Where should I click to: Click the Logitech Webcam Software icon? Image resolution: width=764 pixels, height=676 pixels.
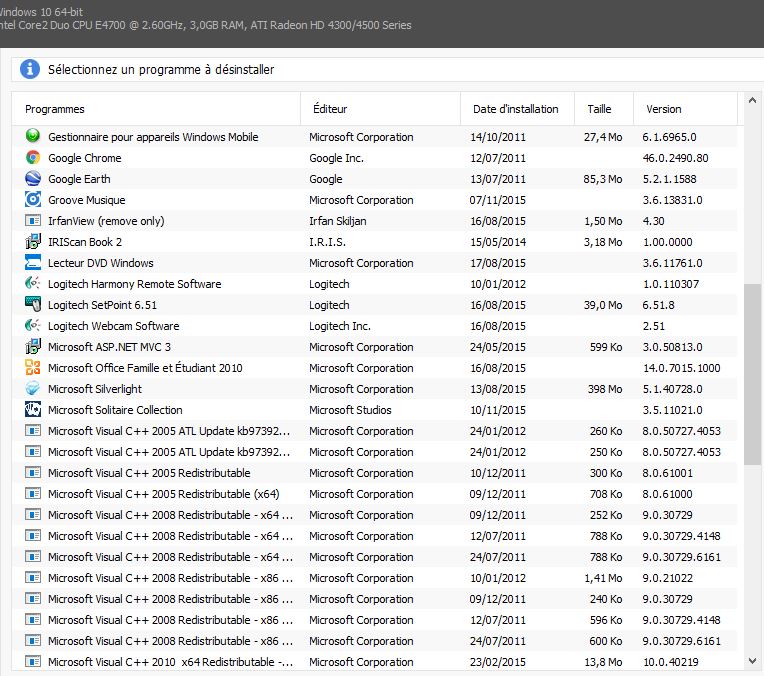(x=33, y=325)
